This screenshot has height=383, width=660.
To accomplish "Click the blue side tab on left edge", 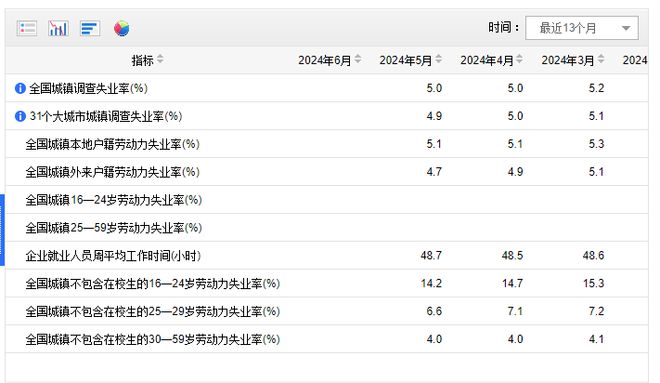I will [2, 230].
